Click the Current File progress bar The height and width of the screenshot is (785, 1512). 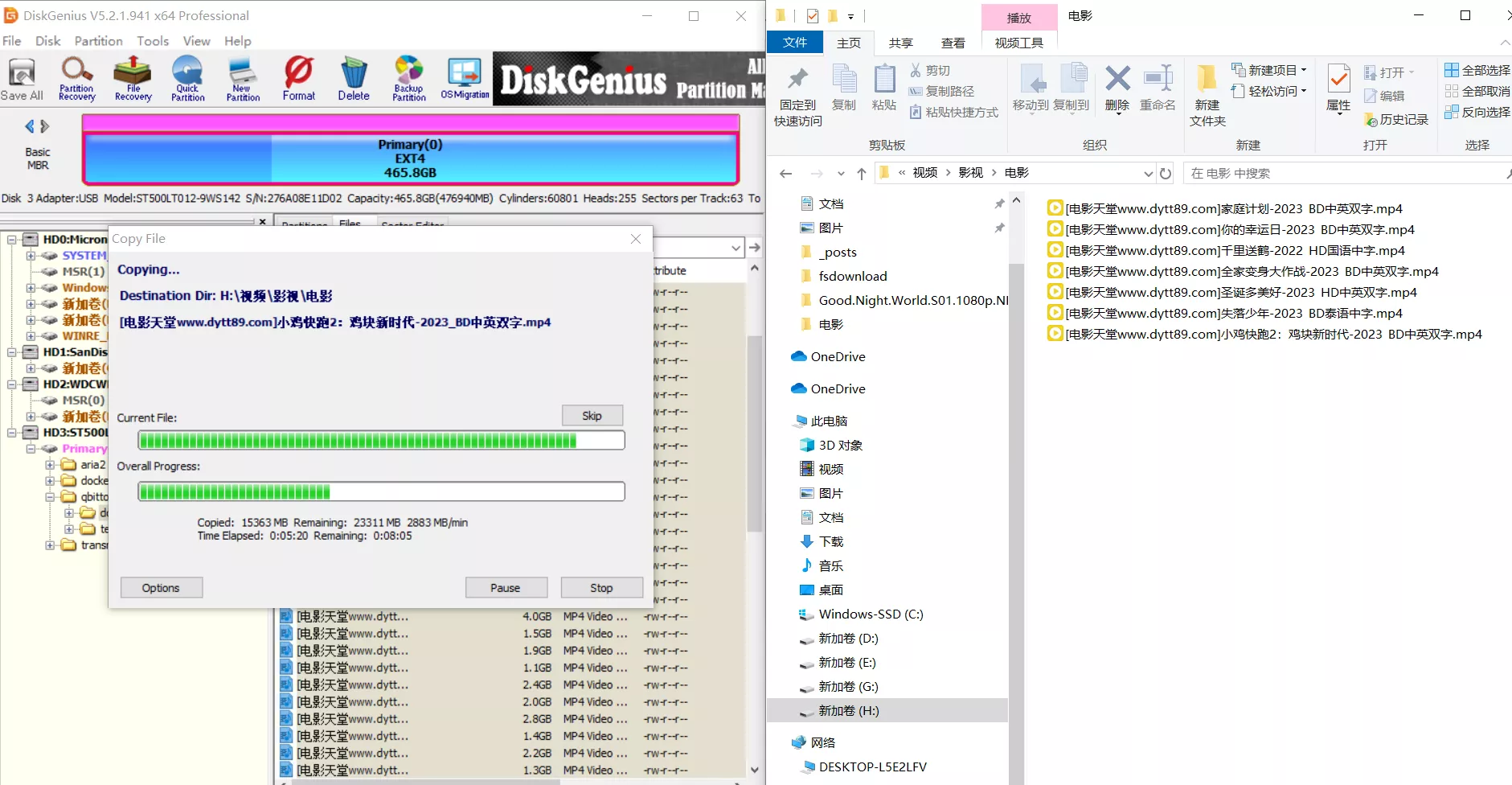point(382,440)
